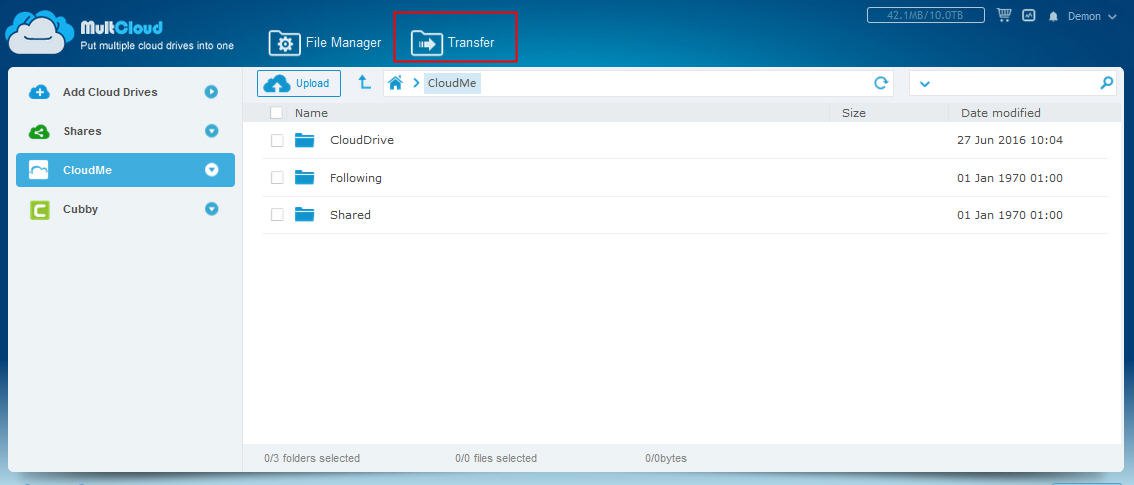Sort by the Size column header
The width and height of the screenshot is (1134, 485).
pos(853,113)
